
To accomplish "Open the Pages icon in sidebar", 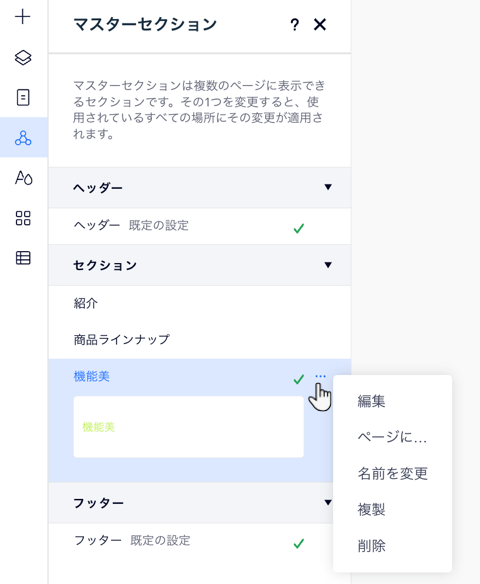I will [23, 97].
